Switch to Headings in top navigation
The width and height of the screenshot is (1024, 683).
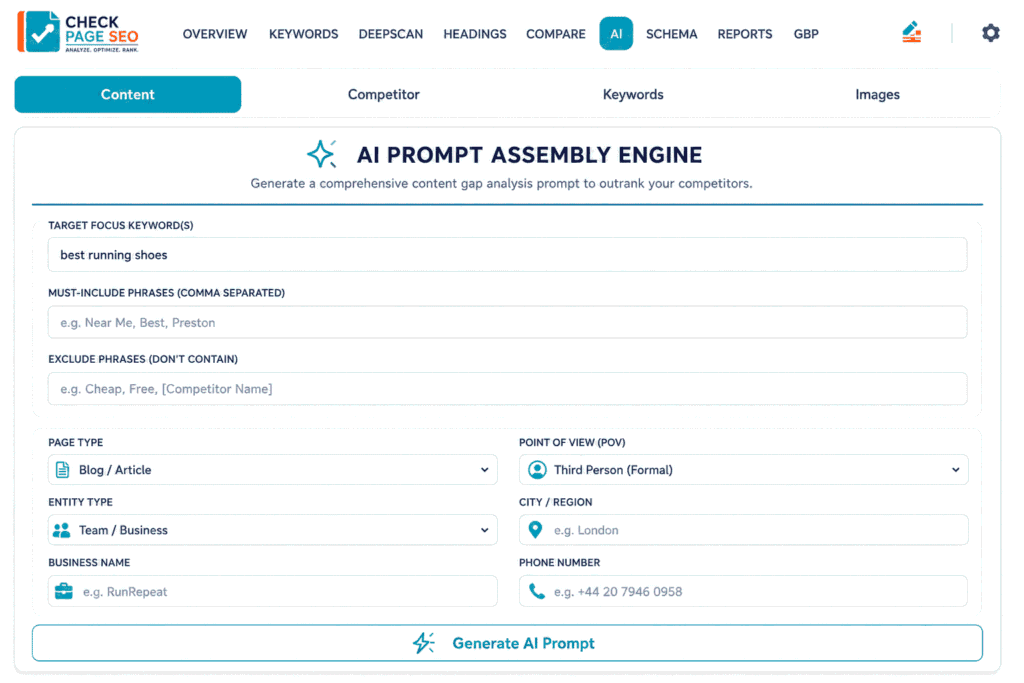point(475,34)
